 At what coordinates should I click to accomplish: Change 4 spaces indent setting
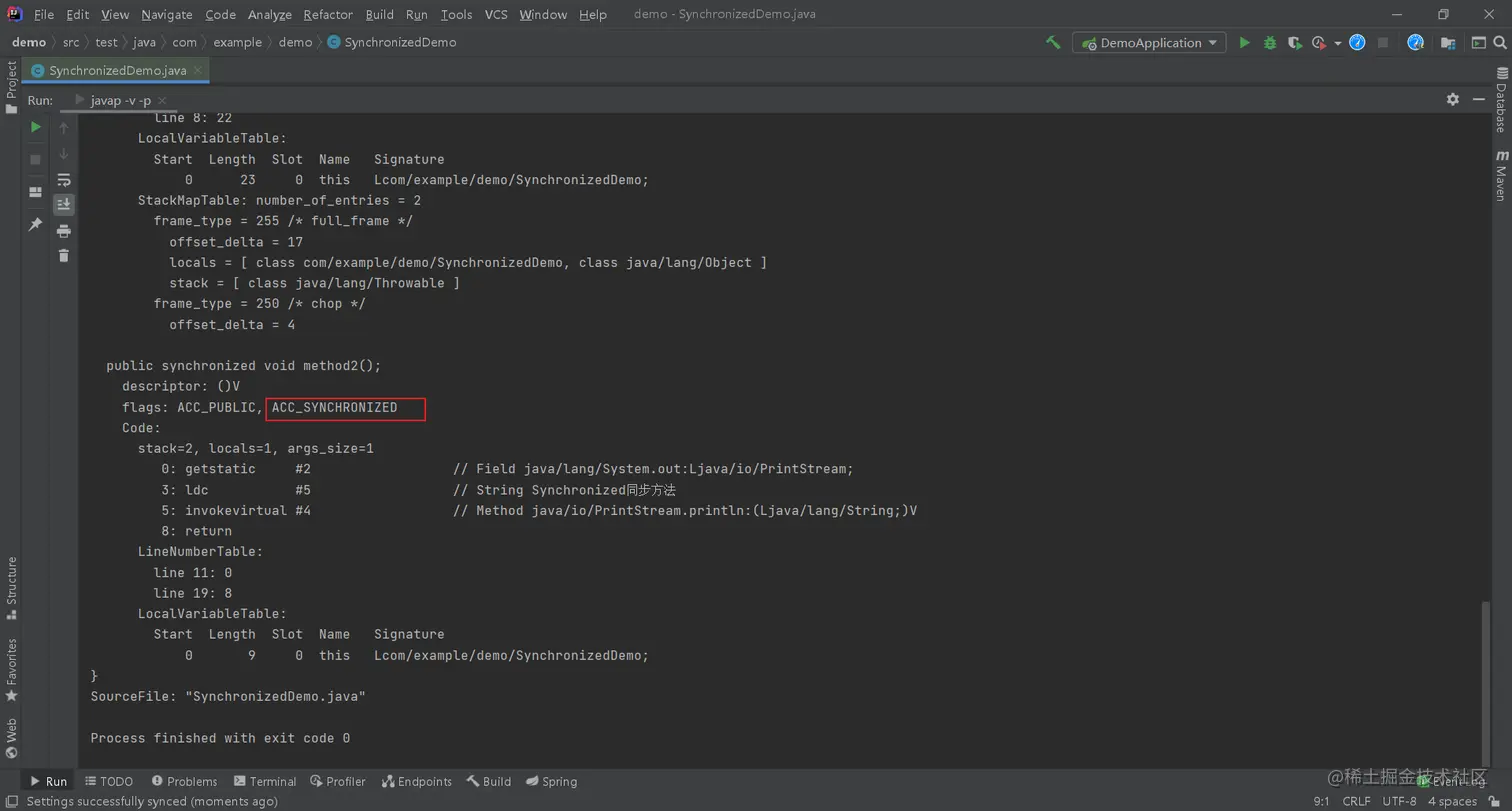click(x=1452, y=801)
